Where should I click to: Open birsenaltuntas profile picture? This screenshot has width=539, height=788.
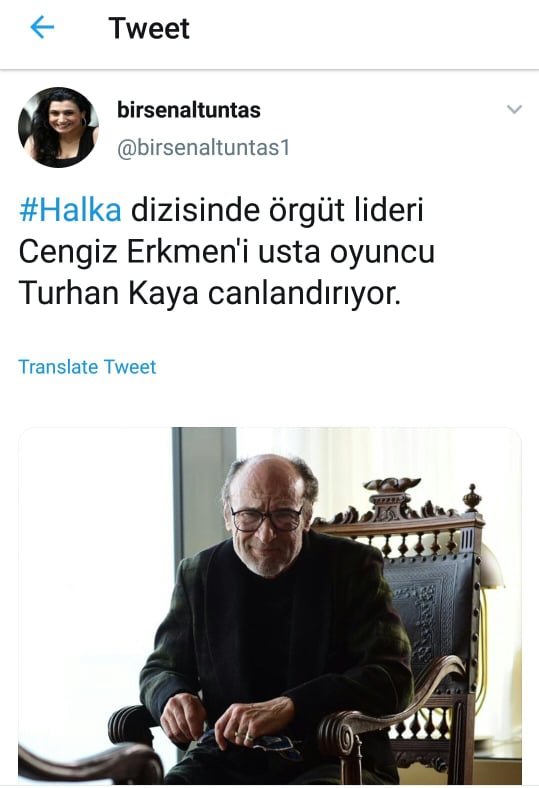pos(58,128)
